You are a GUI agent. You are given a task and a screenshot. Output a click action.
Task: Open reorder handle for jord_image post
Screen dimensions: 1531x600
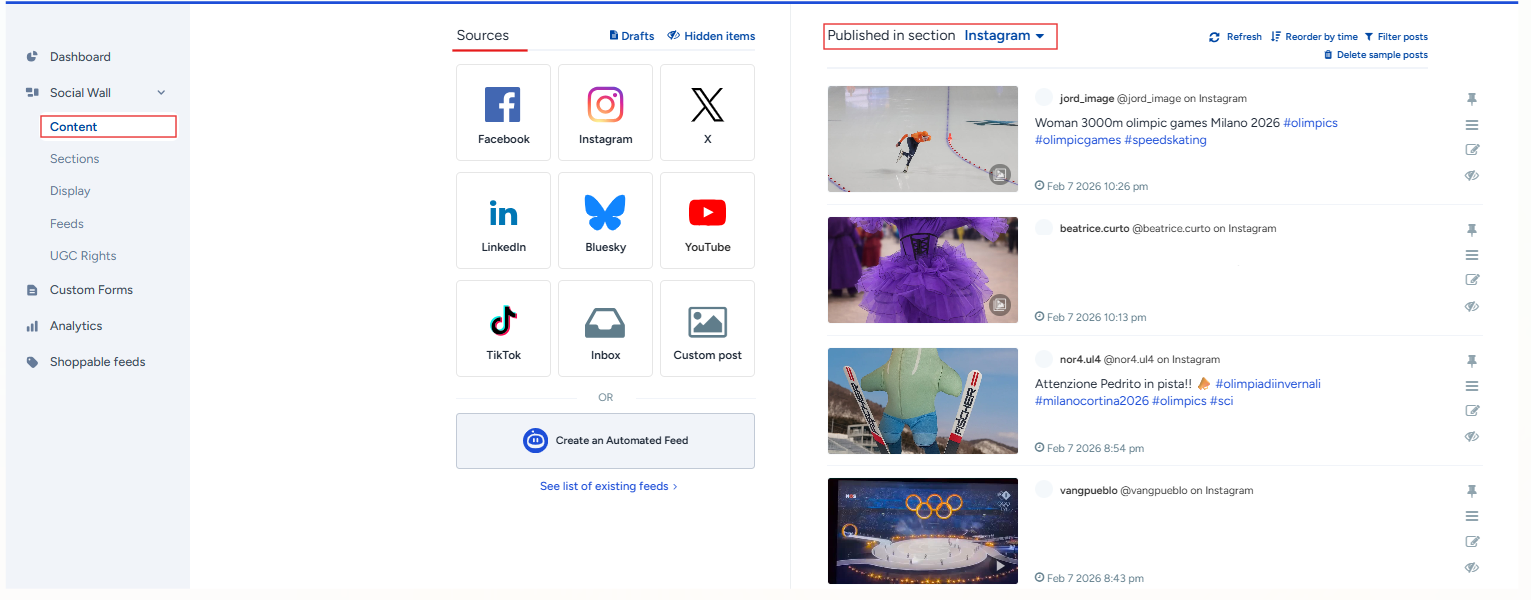pyautogui.click(x=1472, y=125)
